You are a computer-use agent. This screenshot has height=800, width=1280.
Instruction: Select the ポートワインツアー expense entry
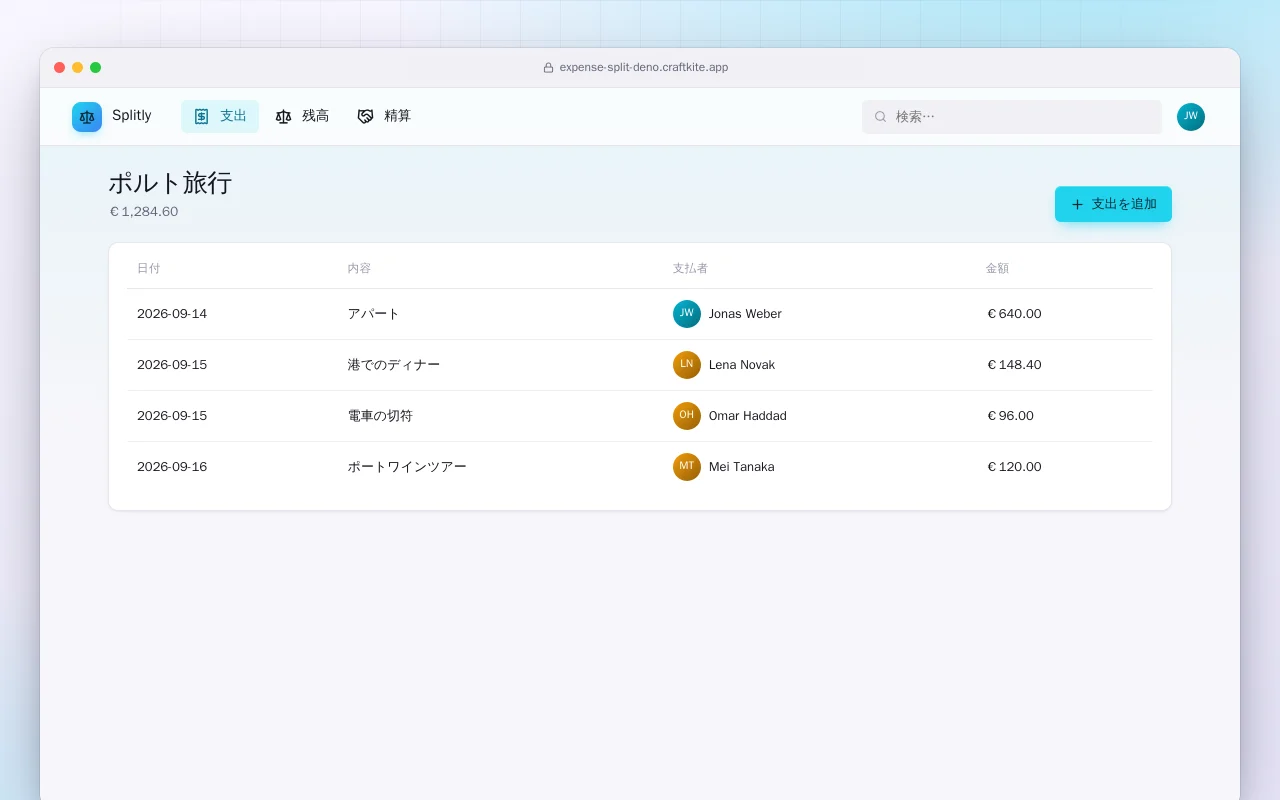coord(640,467)
